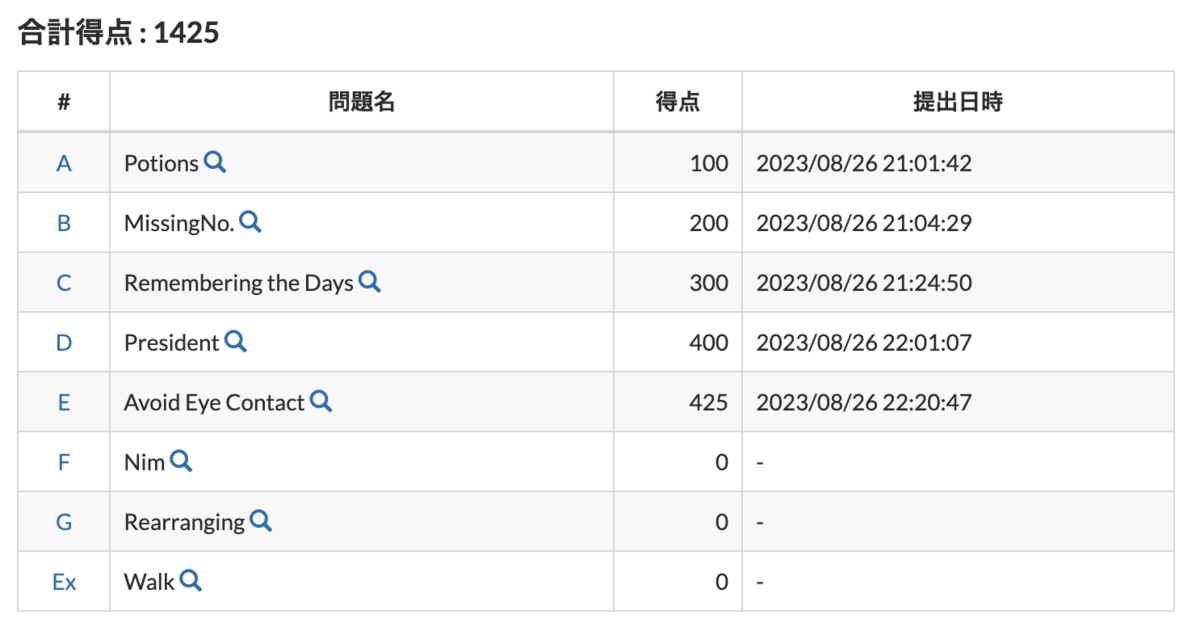Open the Remembering the Days problem link

[x=240, y=282]
